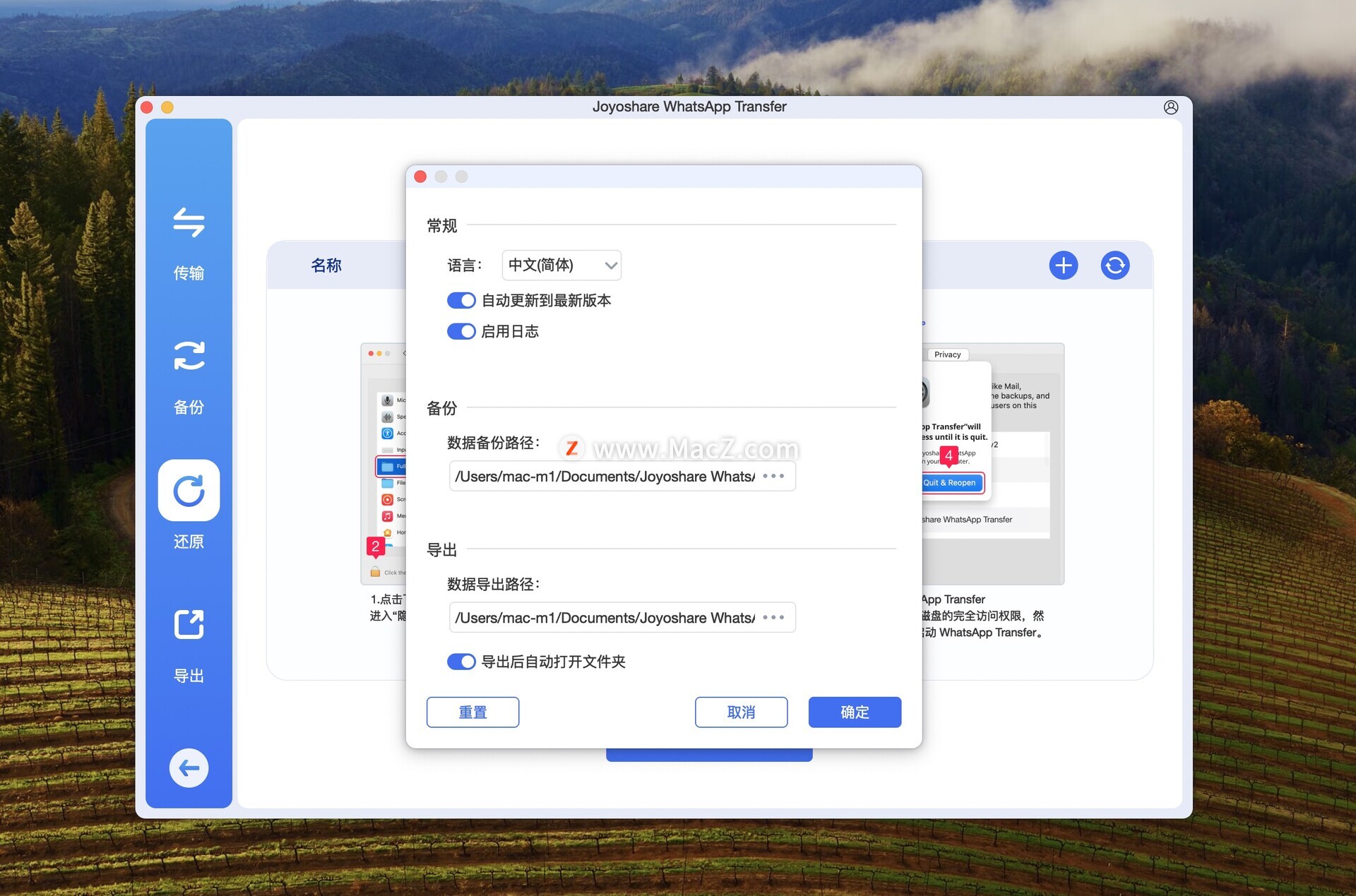Click the Privacy tab in the right guide image
Screen dimensions: 1356x896
(x=947, y=354)
